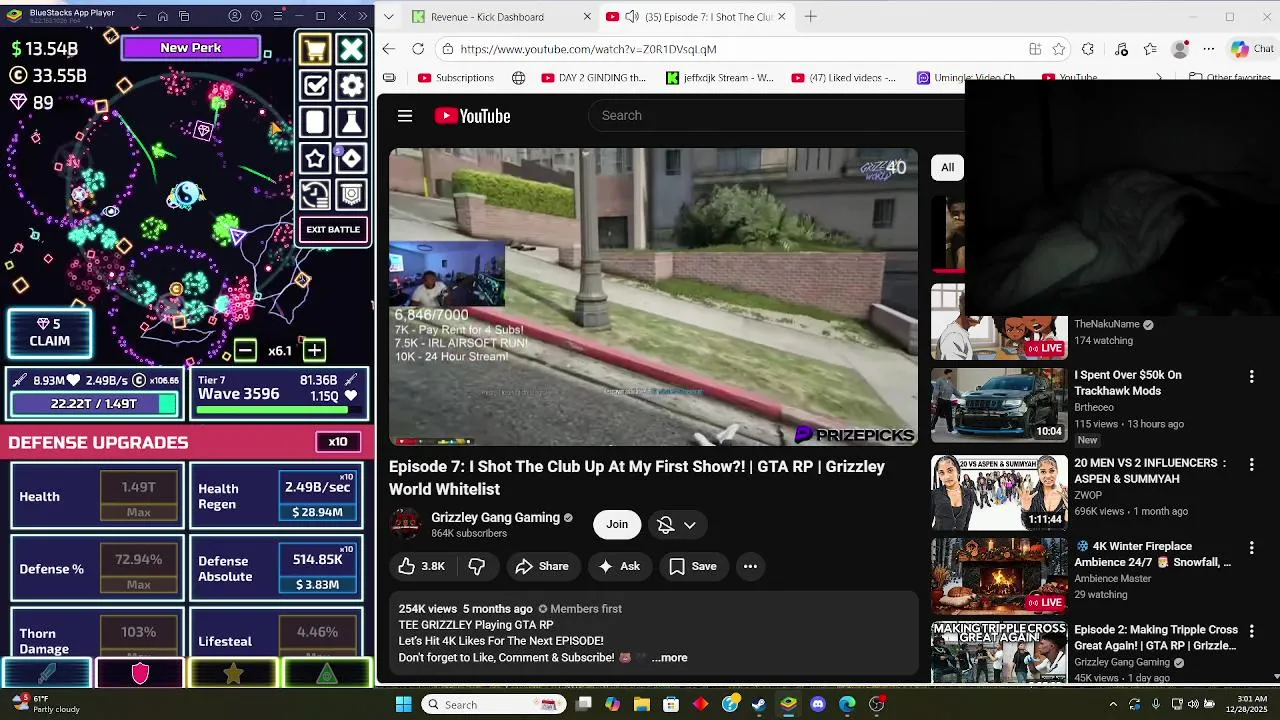
Task: Share the video
Action: pyautogui.click(x=542, y=567)
